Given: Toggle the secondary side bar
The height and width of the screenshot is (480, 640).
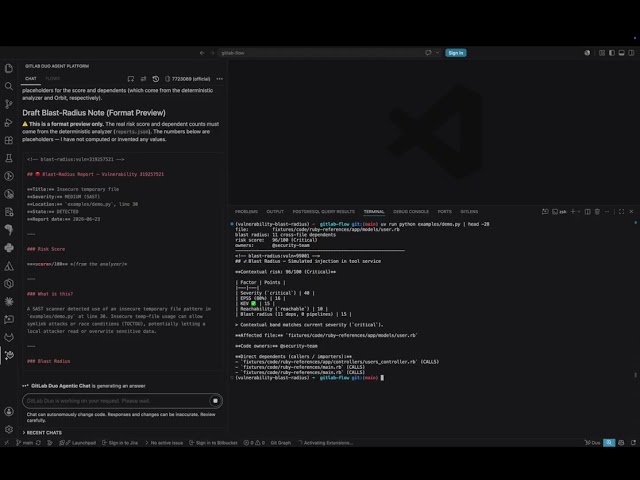Looking at the screenshot, I should click(631, 53).
